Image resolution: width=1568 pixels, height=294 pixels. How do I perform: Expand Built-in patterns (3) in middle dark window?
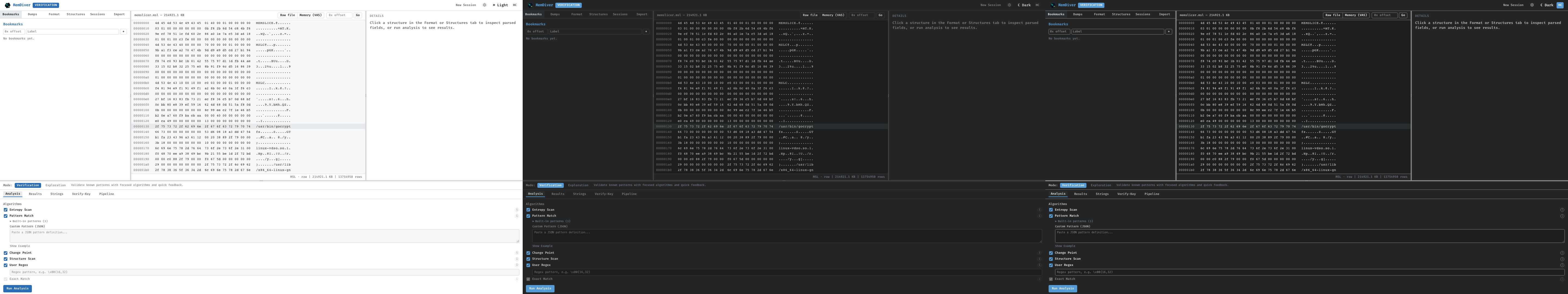pyautogui.click(x=552, y=221)
